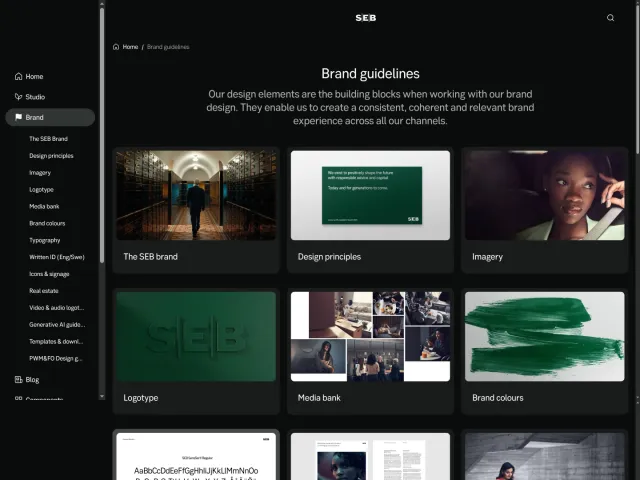Open Video & audio logotype sidebar item
Image resolution: width=640 pixels, height=480 pixels.
(56, 308)
